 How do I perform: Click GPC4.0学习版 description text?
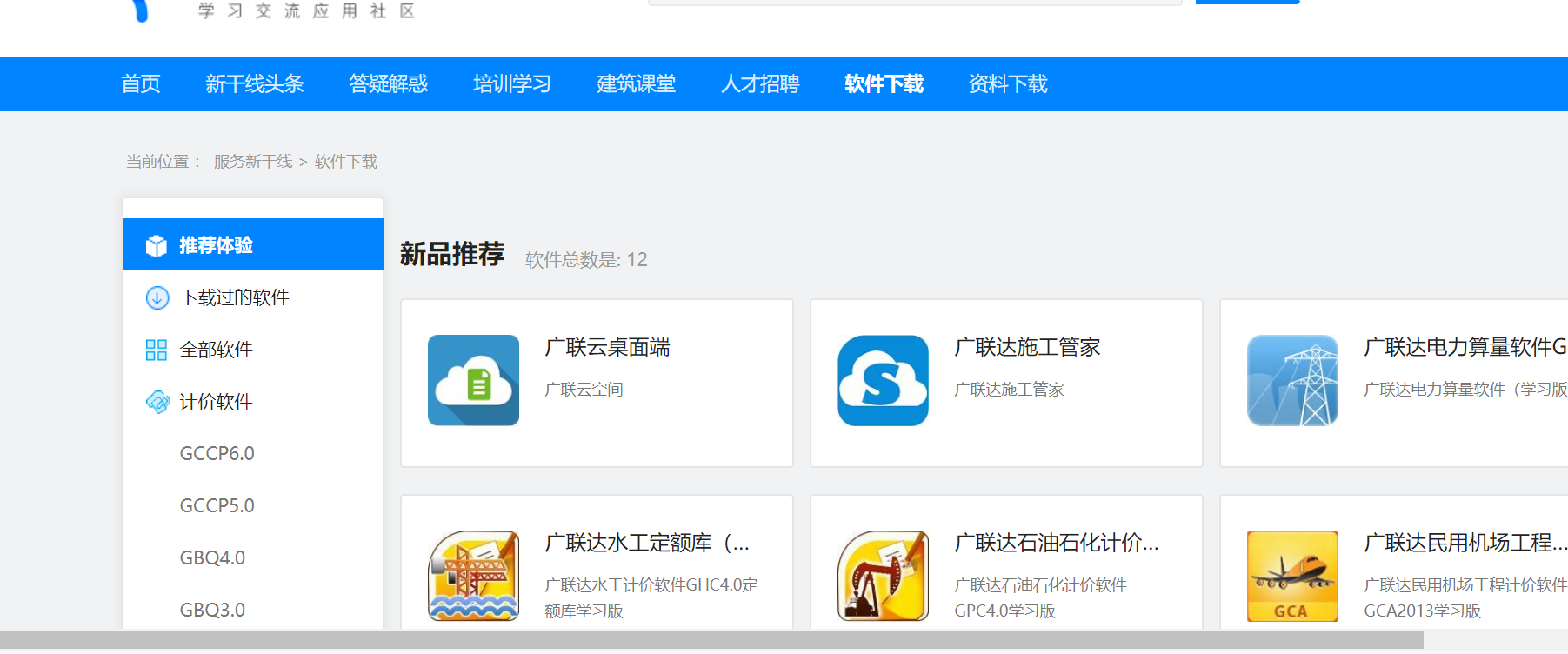(x=1005, y=611)
